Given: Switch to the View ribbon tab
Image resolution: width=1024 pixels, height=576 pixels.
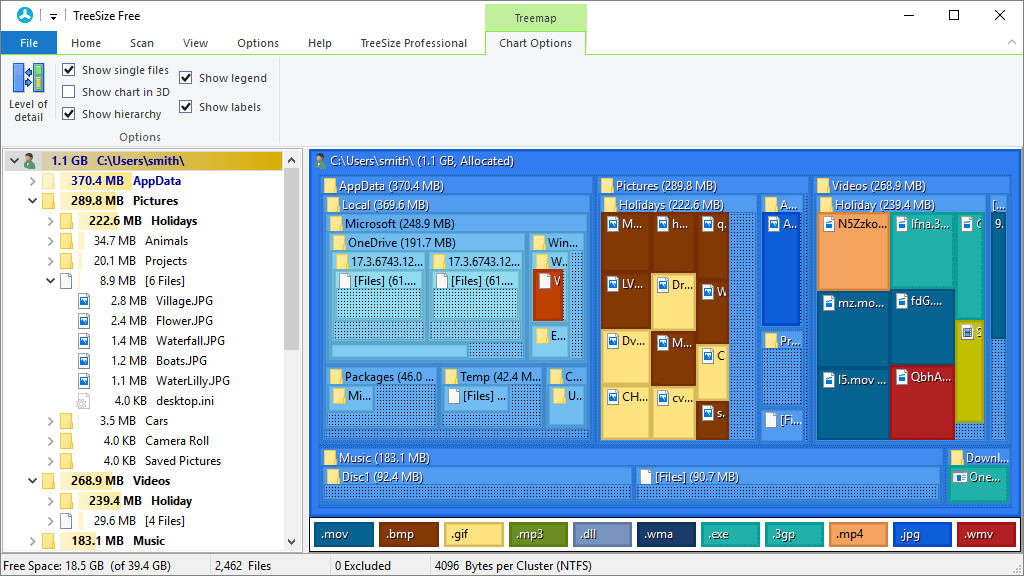Looking at the screenshot, I should pos(195,43).
